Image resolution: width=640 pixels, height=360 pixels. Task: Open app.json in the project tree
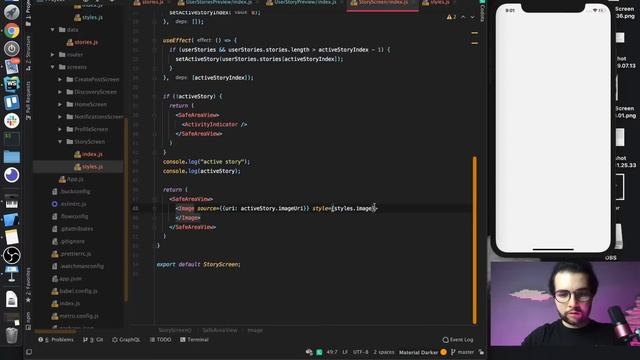pyautogui.click(x=67, y=279)
